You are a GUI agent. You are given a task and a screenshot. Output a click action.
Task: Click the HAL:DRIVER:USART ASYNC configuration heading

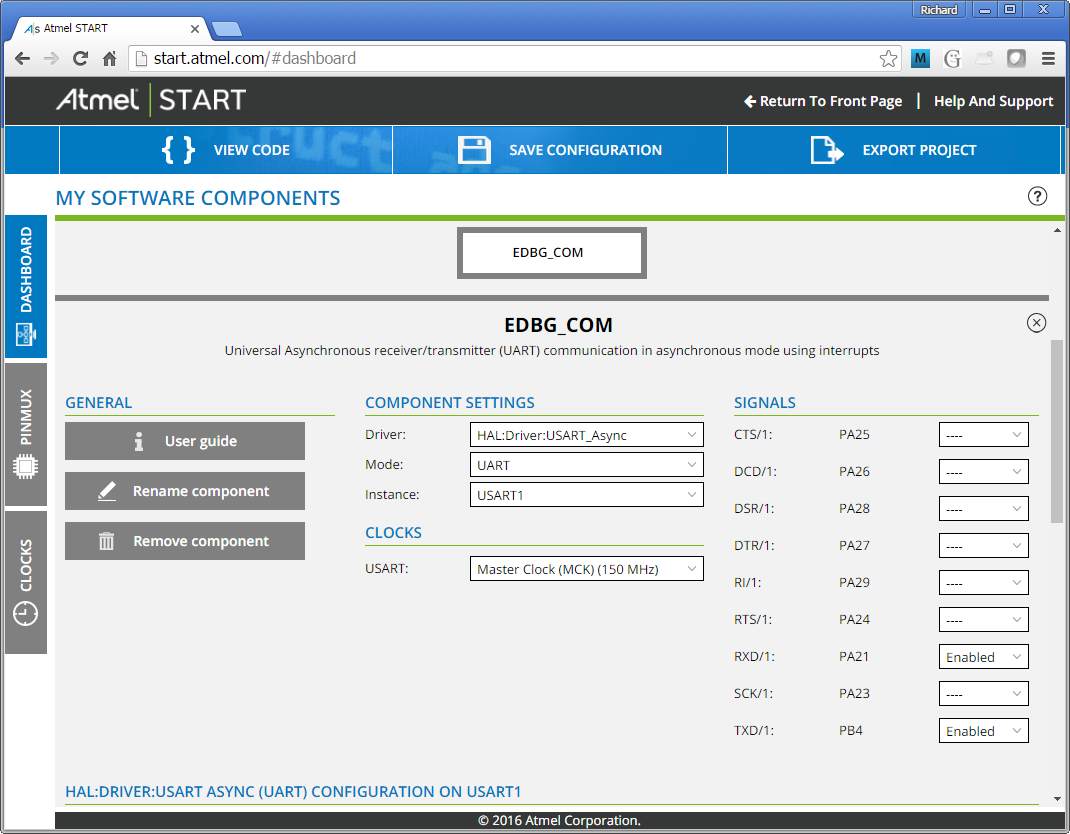coord(293,792)
